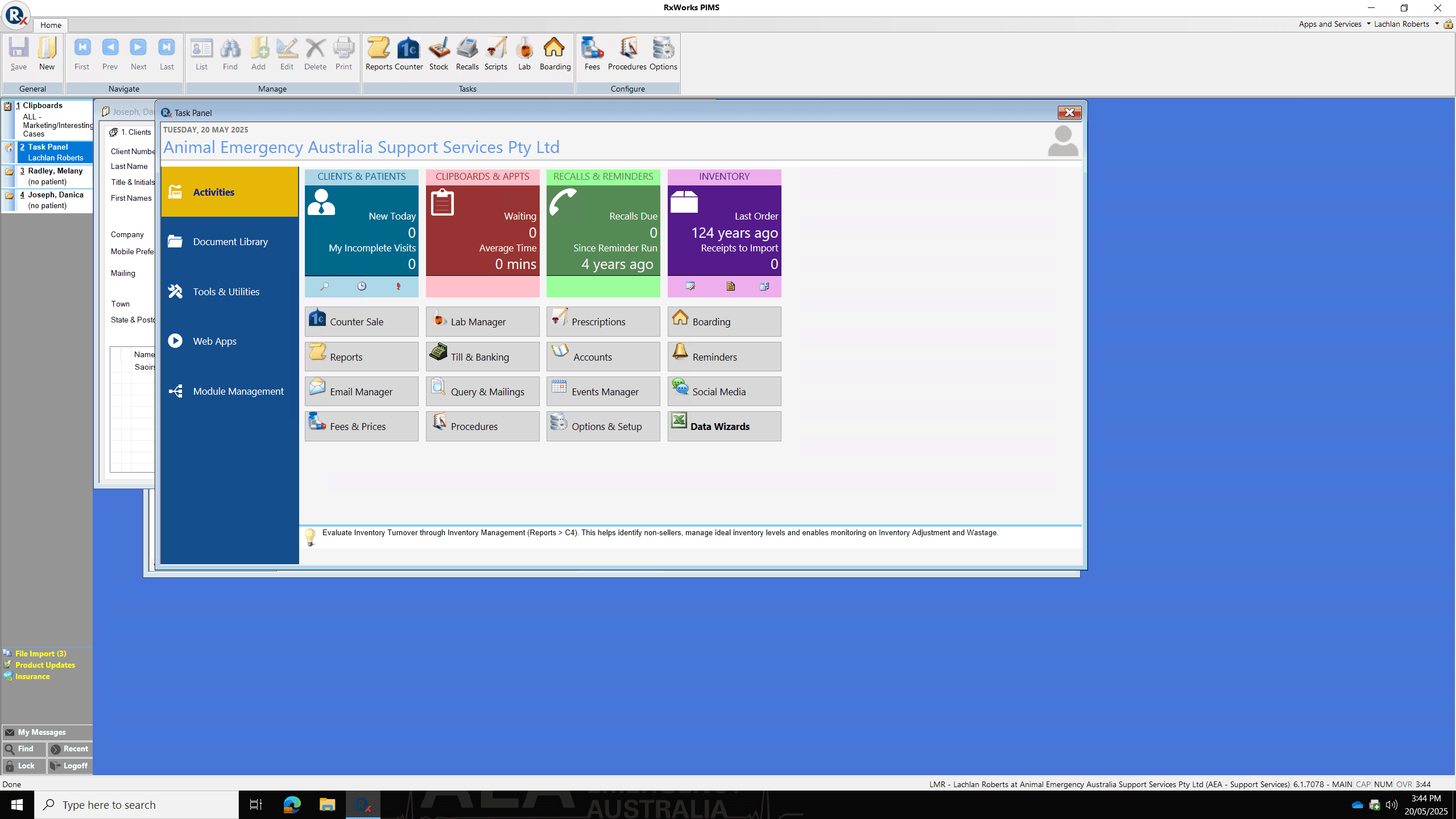
Task: Click the Edit icon in the ribbon
Action: (287, 54)
